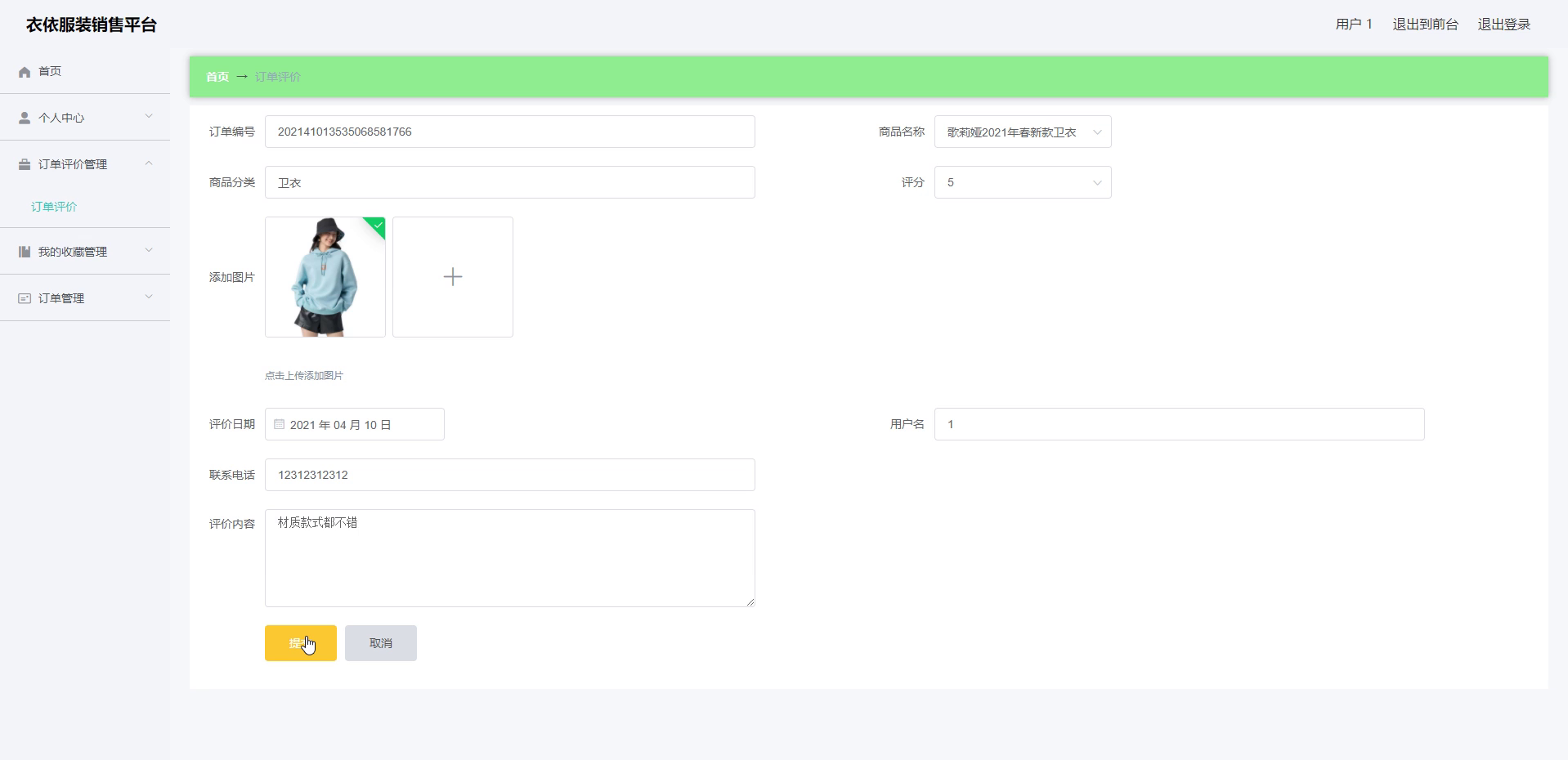
Task: Expand the 我的收藏管理 menu chevron
Action: [149, 251]
